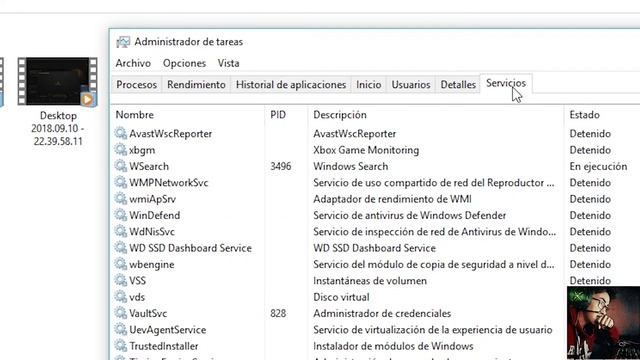The height and width of the screenshot is (360, 640).
Task: Open the Archivo menu
Action: pyautogui.click(x=133, y=63)
